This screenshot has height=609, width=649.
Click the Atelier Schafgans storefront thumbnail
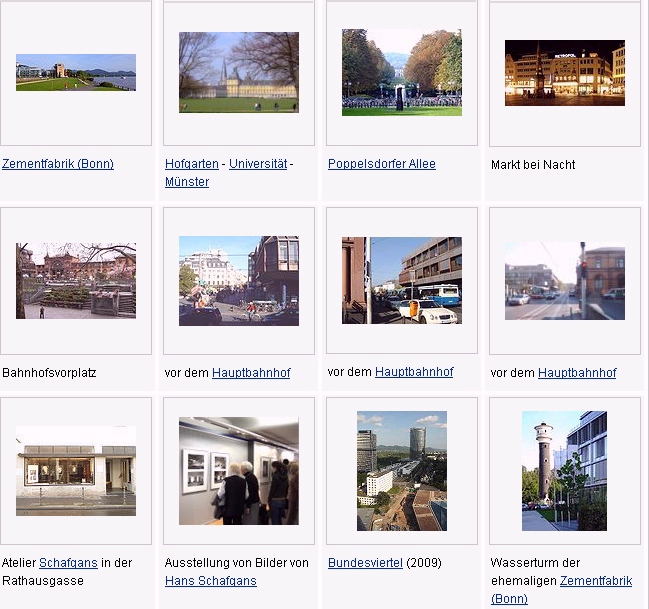pyautogui.click(x=76, y=470)
